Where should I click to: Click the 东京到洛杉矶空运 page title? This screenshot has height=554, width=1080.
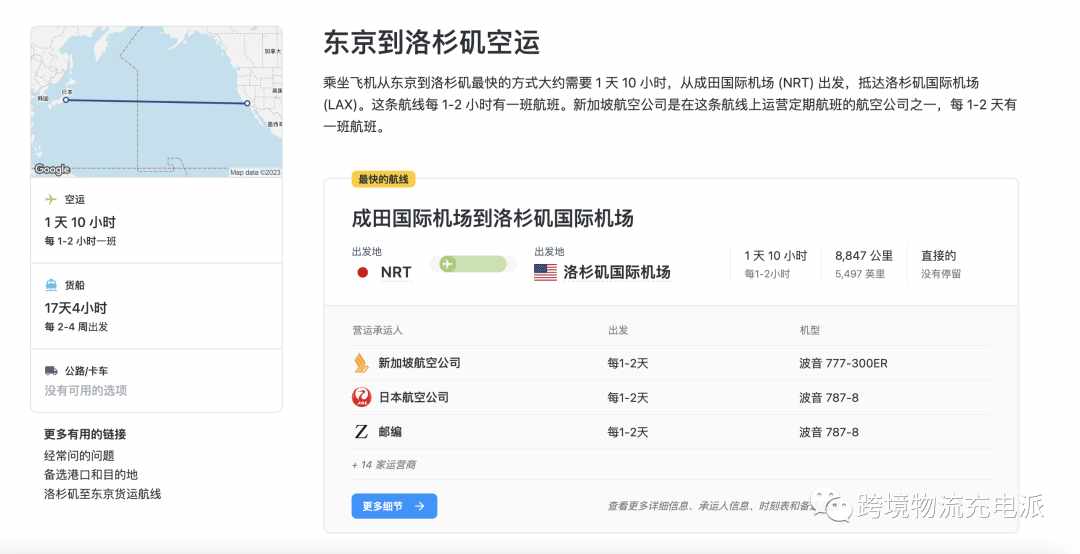431,43
